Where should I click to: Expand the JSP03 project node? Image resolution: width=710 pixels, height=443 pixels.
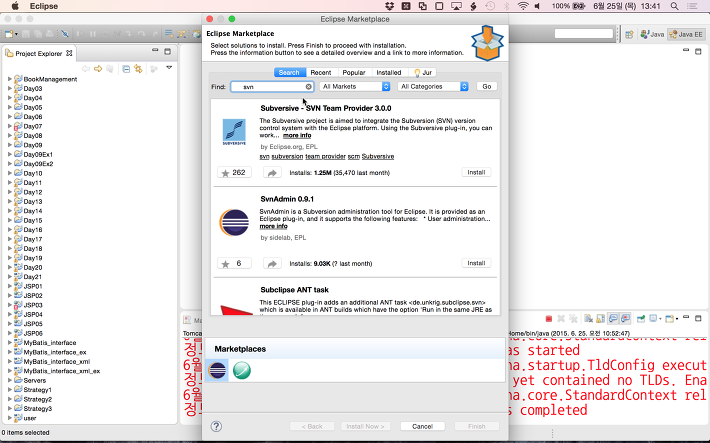(10, 305)
